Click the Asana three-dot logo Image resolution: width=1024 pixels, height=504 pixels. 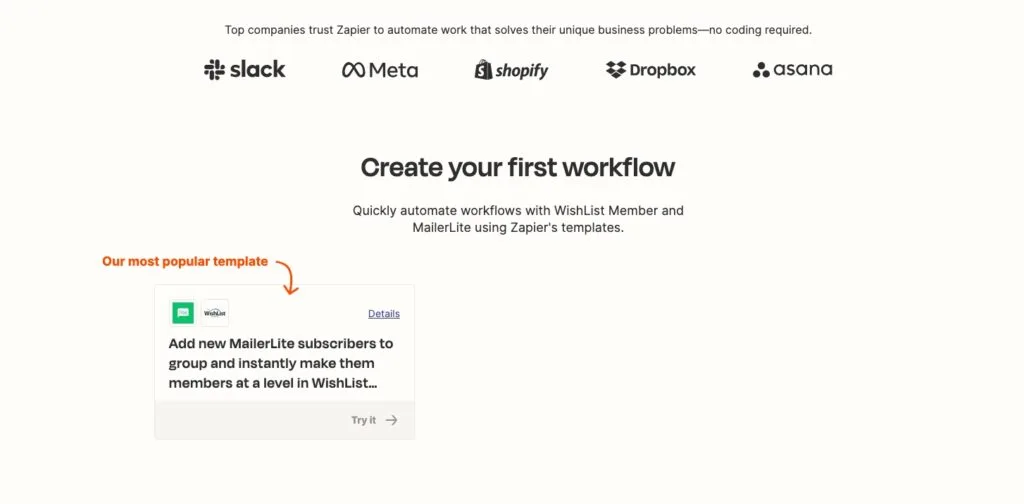coord(761,70)
